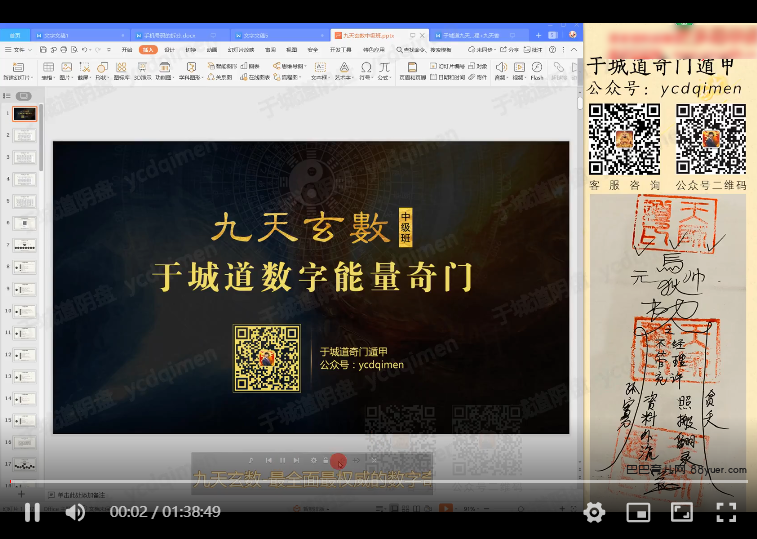Click the New Slide icon in ribbon
The image size is (757, 539).
pos(18,67)
